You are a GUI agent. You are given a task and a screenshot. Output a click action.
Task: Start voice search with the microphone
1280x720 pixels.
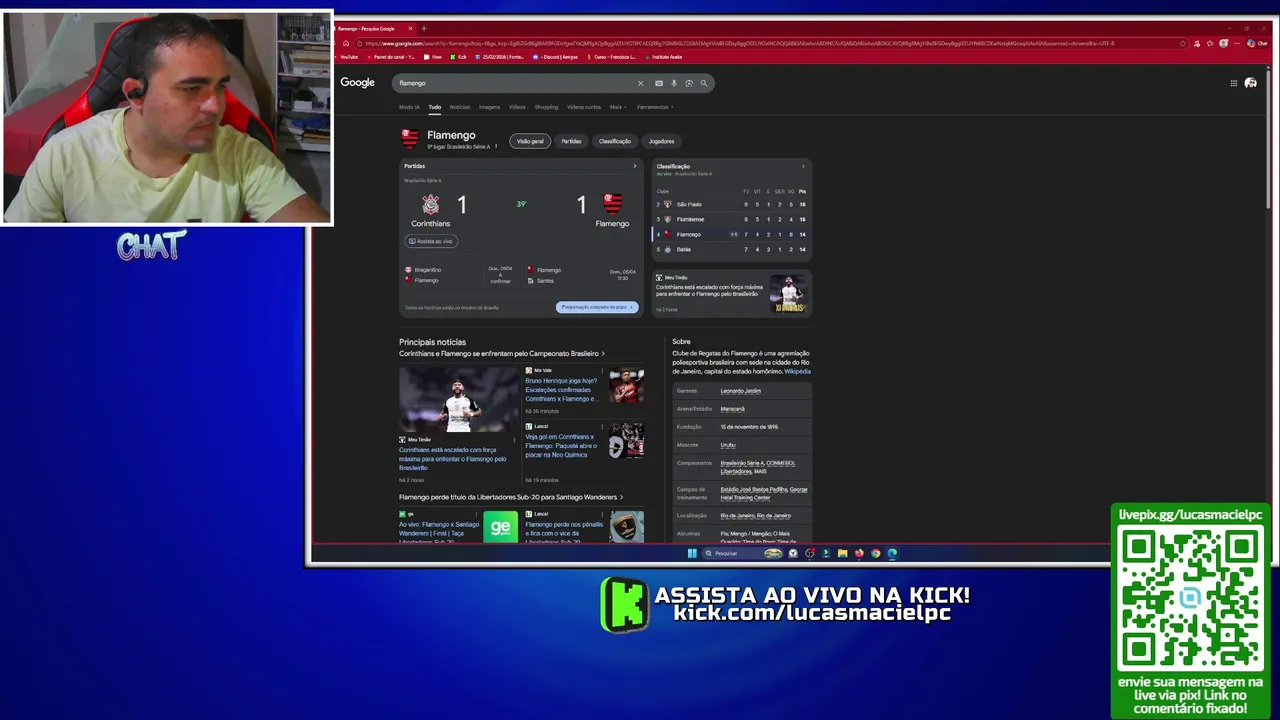point(674,83)
